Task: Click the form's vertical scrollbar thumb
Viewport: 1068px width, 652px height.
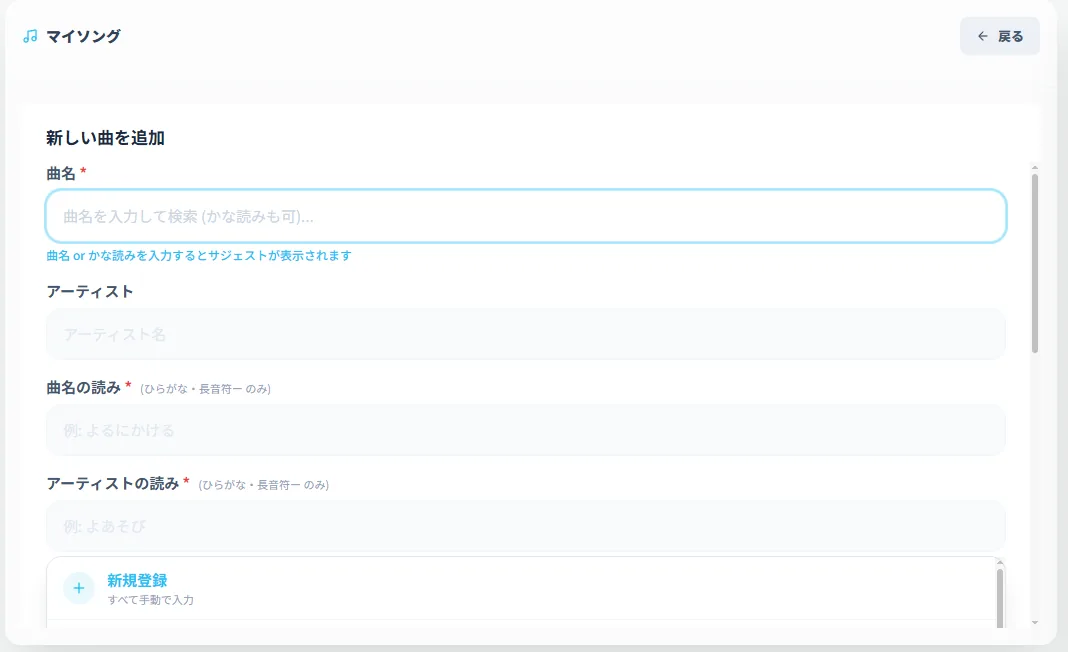Action: (1035, 263)
